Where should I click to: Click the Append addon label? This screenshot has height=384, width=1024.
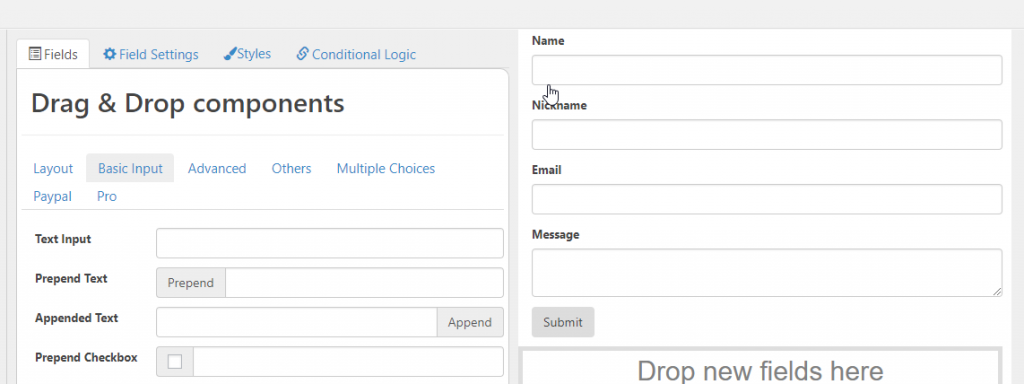(470, 322)
